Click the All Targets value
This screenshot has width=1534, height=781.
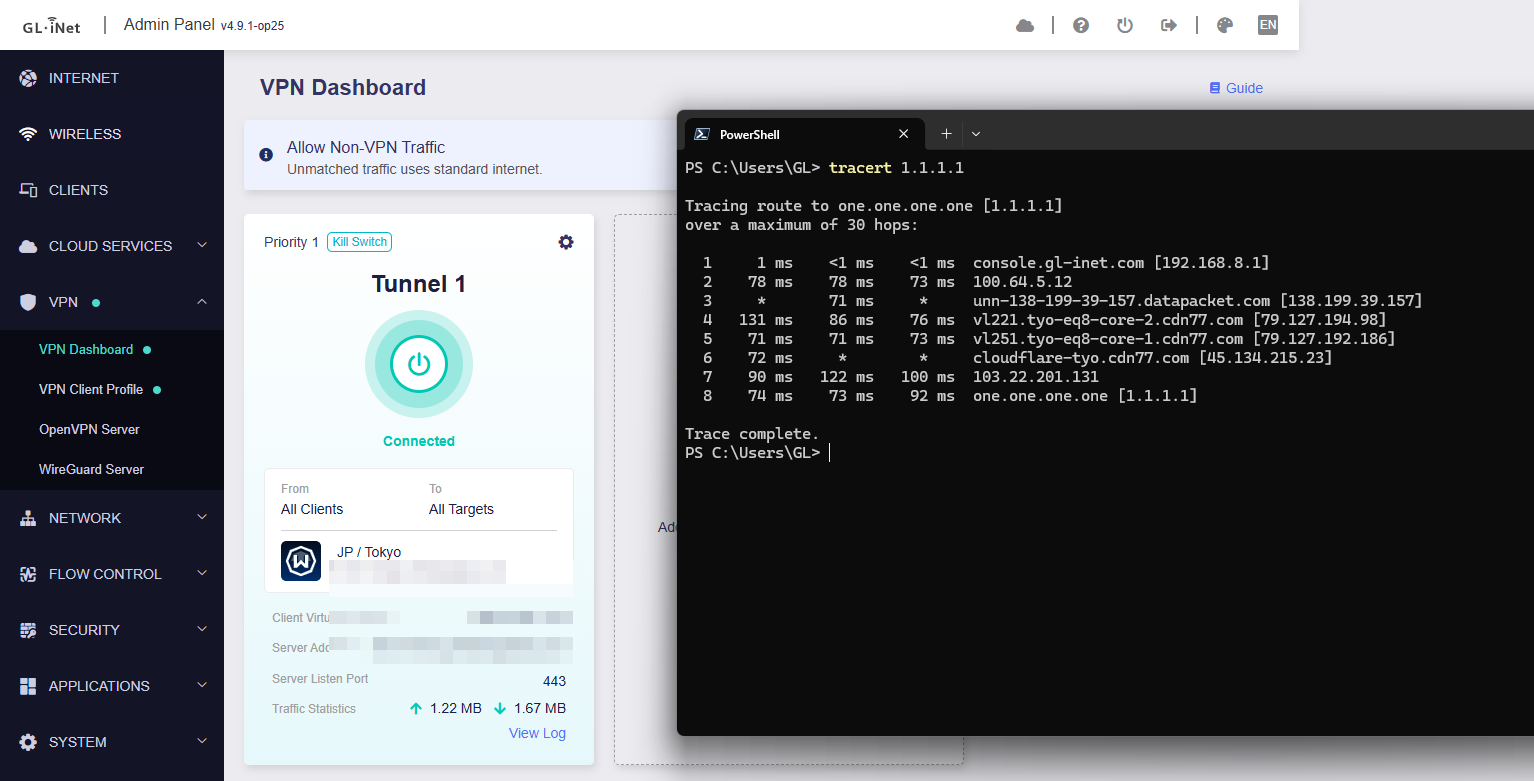461,509
